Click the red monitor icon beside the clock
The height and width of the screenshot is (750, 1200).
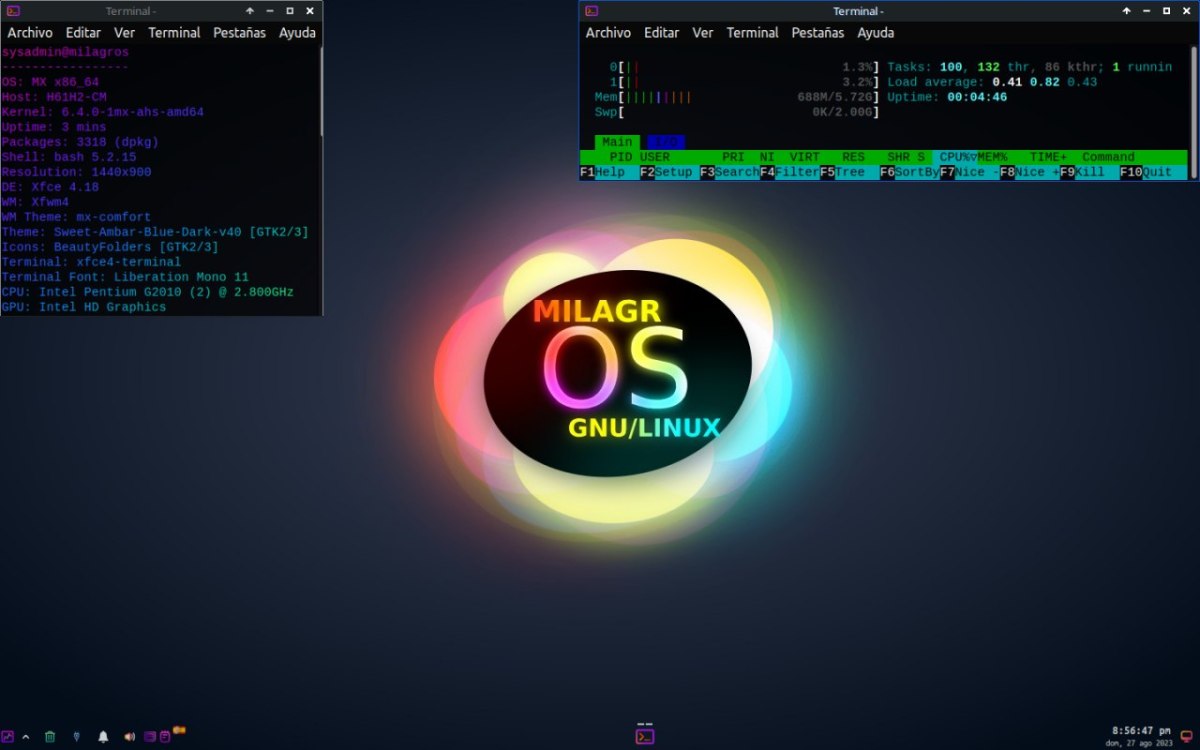click(1187, 736)
